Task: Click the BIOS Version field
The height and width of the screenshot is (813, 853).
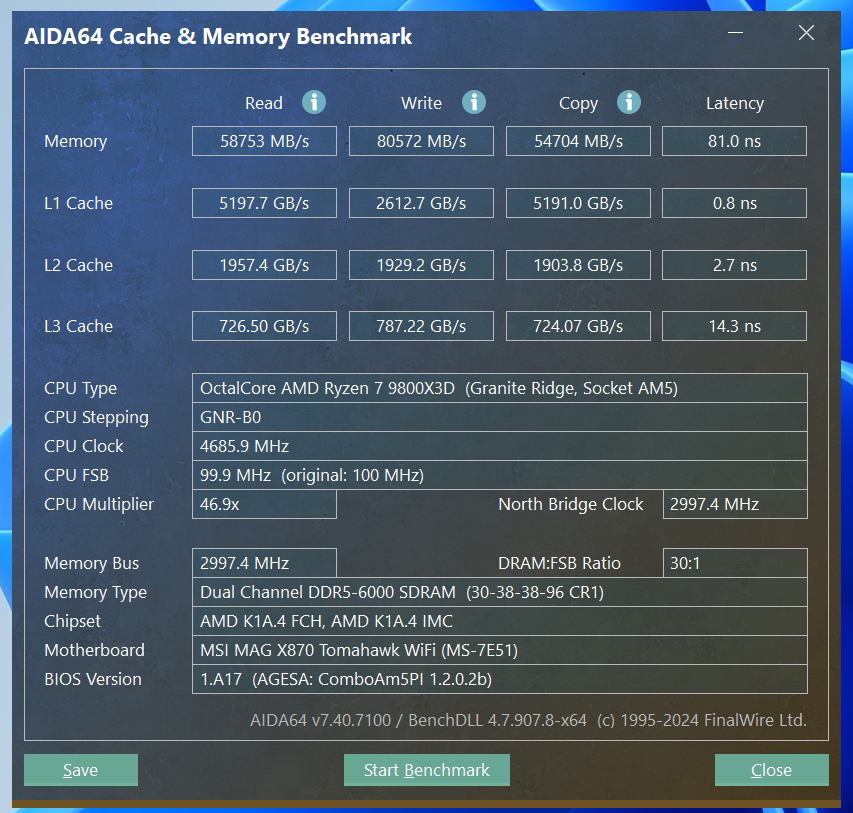Action: (499, 679)
